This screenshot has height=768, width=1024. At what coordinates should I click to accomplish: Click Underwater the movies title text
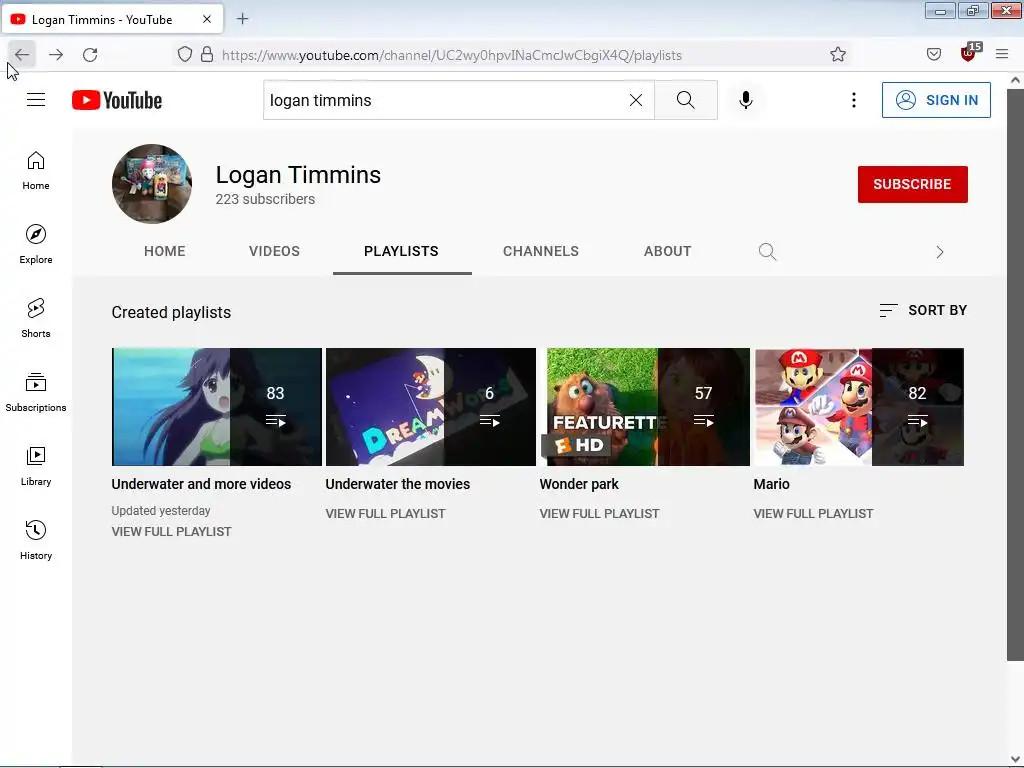coord(398,484)
